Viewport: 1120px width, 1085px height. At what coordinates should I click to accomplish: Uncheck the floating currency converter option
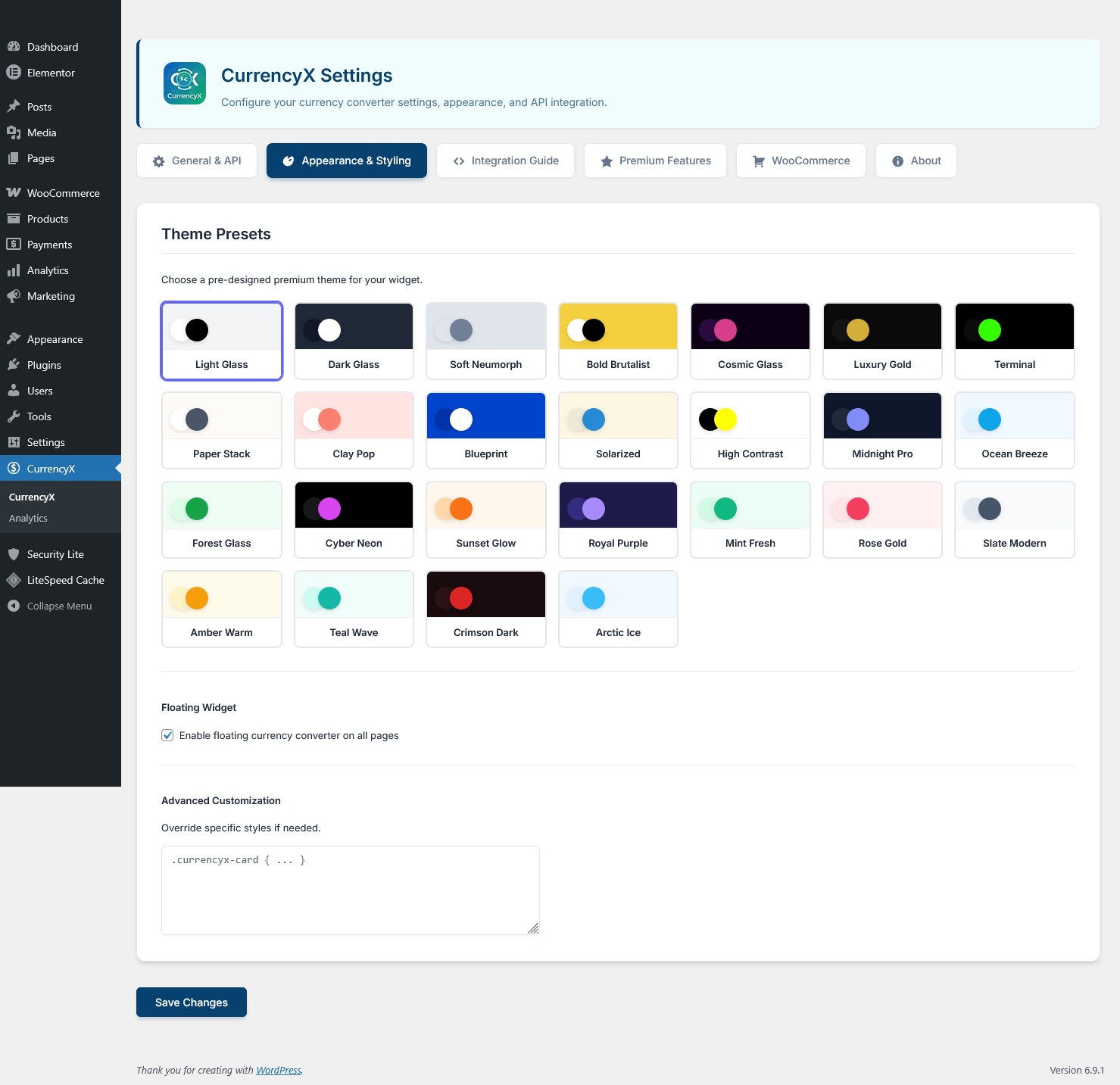tap(167, 735)
